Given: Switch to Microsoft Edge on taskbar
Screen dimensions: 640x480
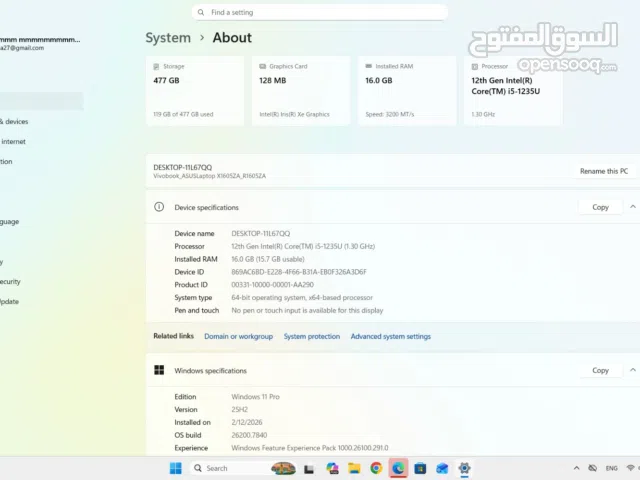Looking at the screenshot, I should [x=398, y=468].
